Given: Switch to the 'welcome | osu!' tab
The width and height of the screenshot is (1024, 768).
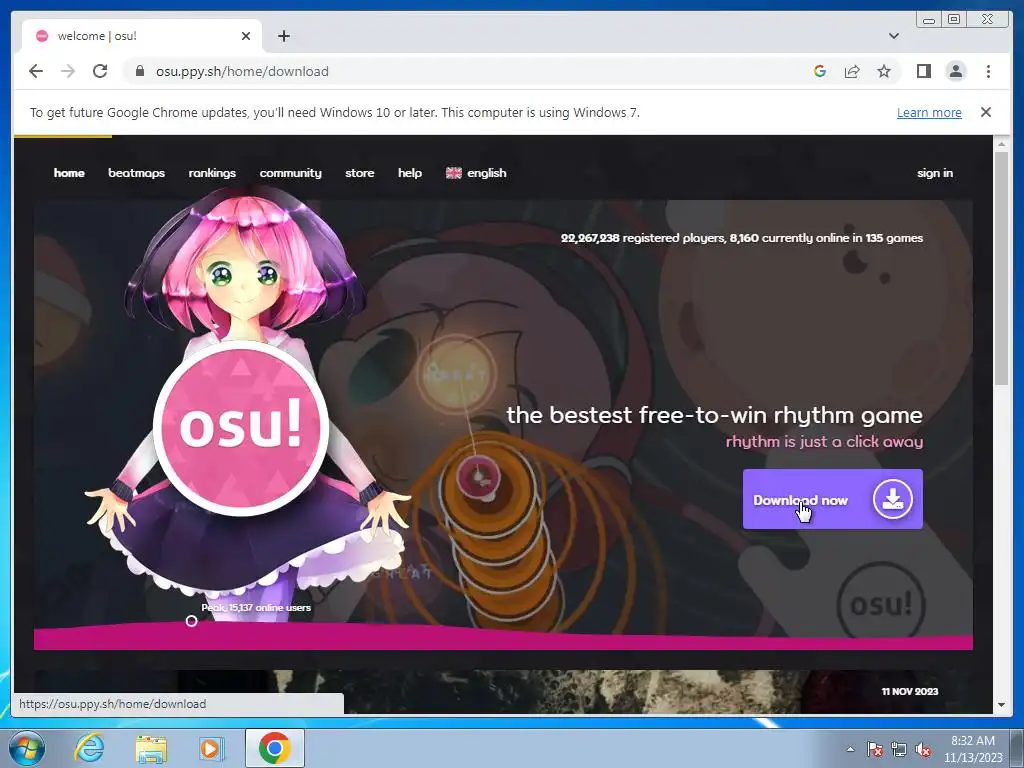Looking at the screenshot, I should (141, 36).
